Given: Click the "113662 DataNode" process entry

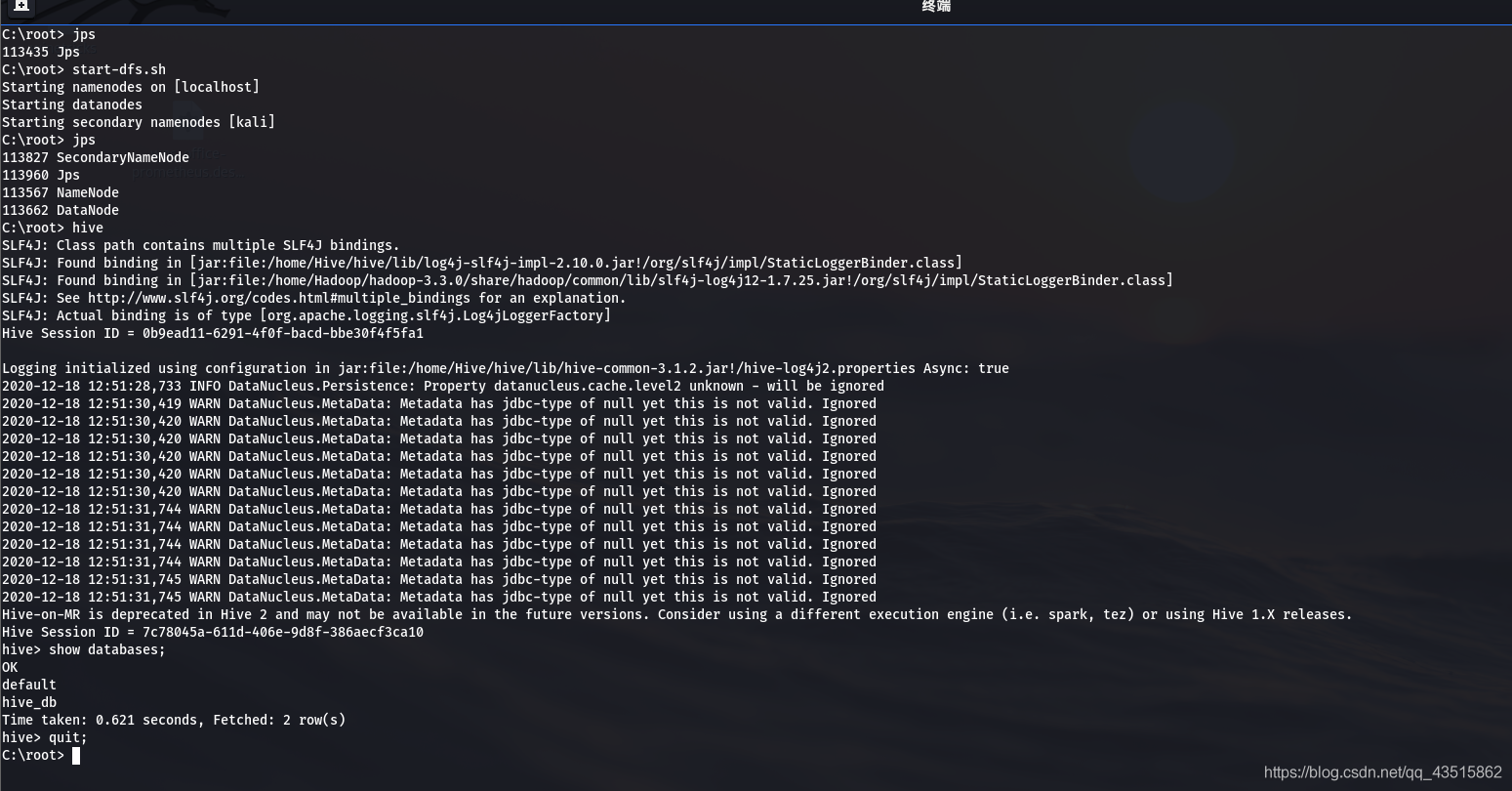Looking at the screenshot, I should (61, 210).
